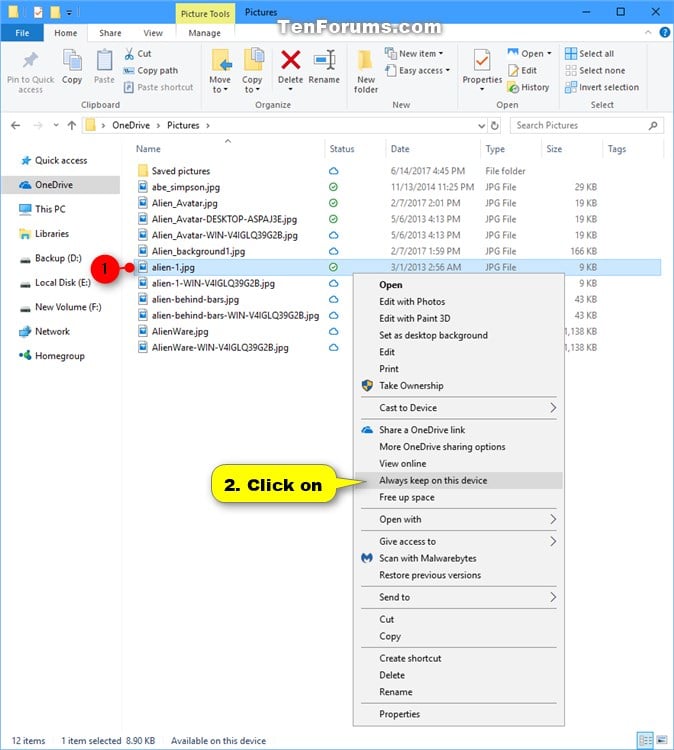674x750 pixels.
Task: Switch to Details view icon in status bar
Action: click(x=645, y=740)
